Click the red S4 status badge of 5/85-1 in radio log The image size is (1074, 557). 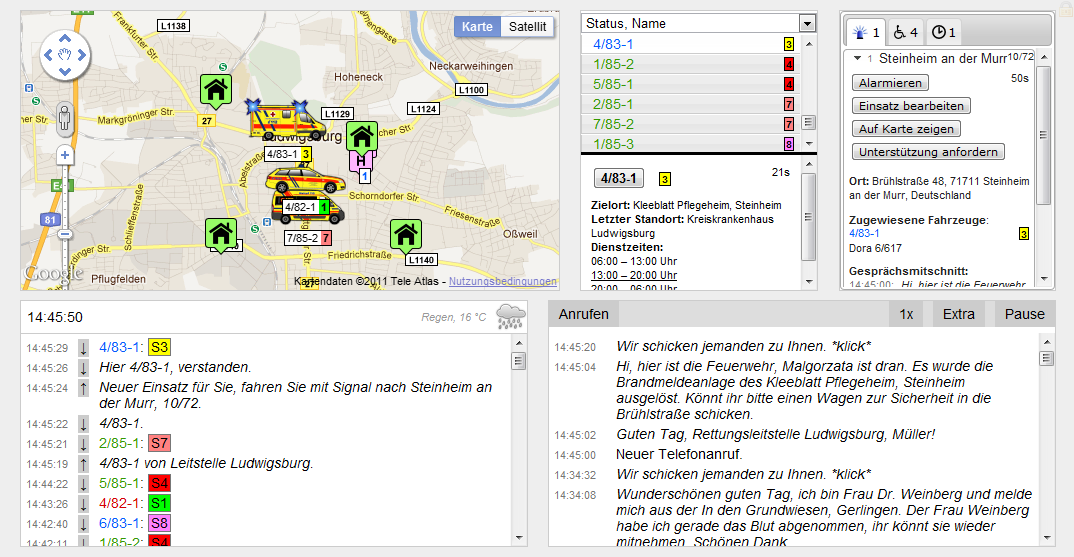159,483
